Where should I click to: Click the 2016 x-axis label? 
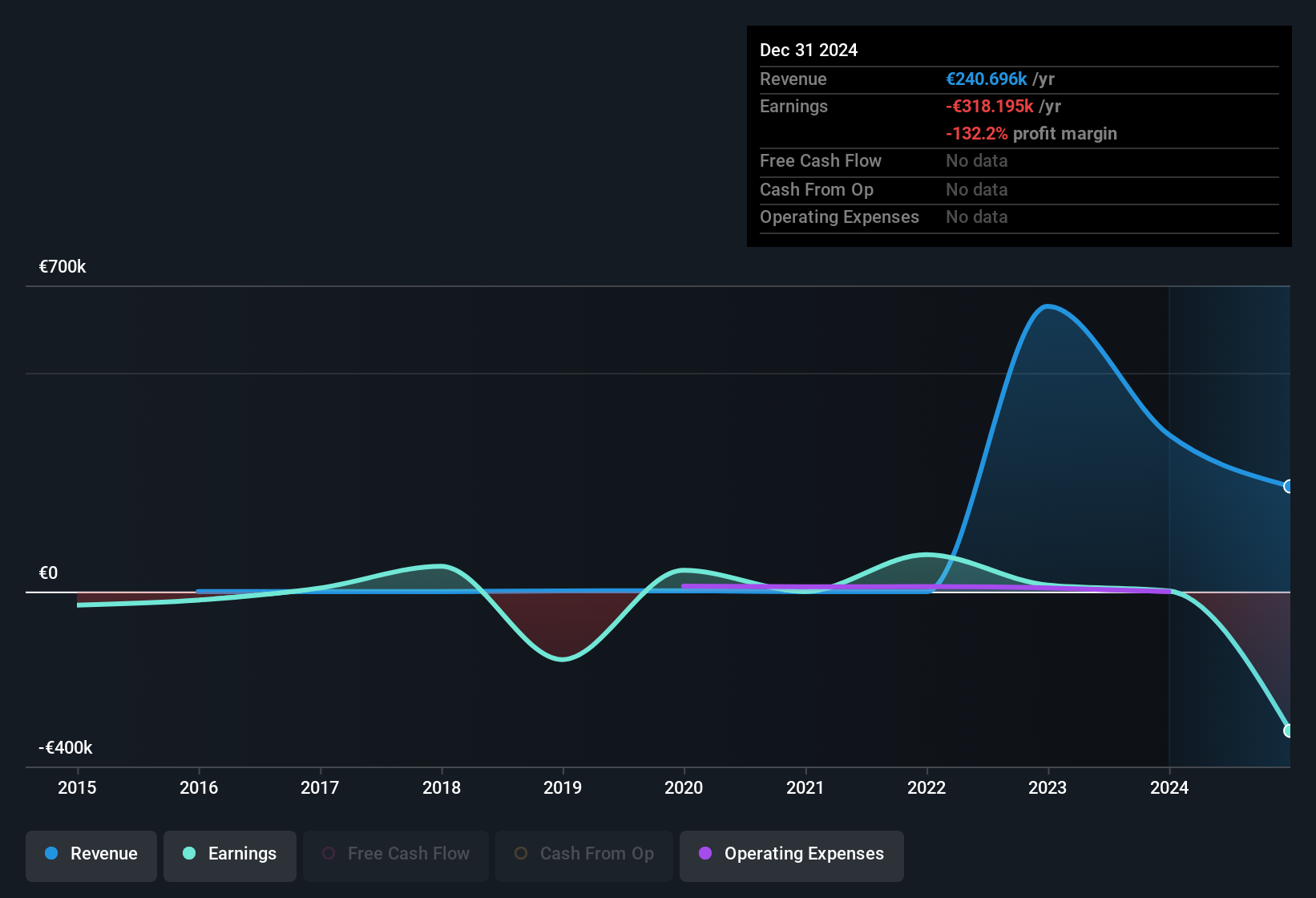click(199, 787)
